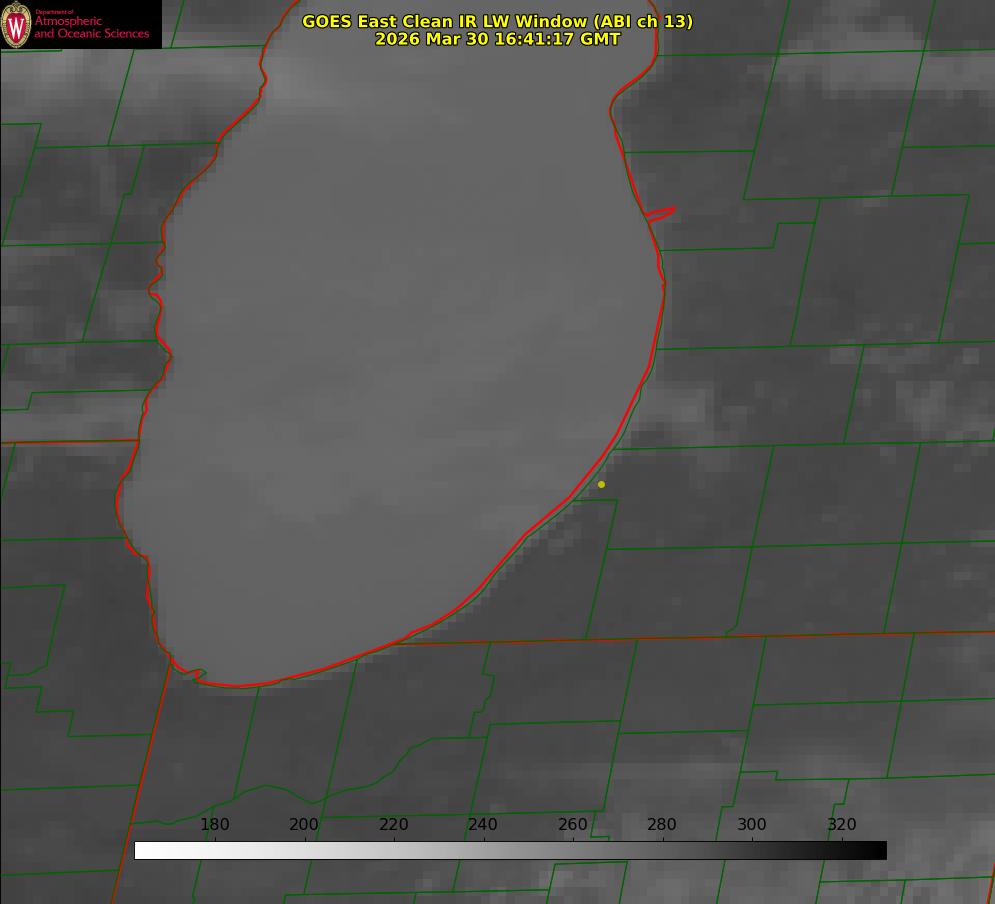Select the GOES East Clean IR title text

(497, 22)
